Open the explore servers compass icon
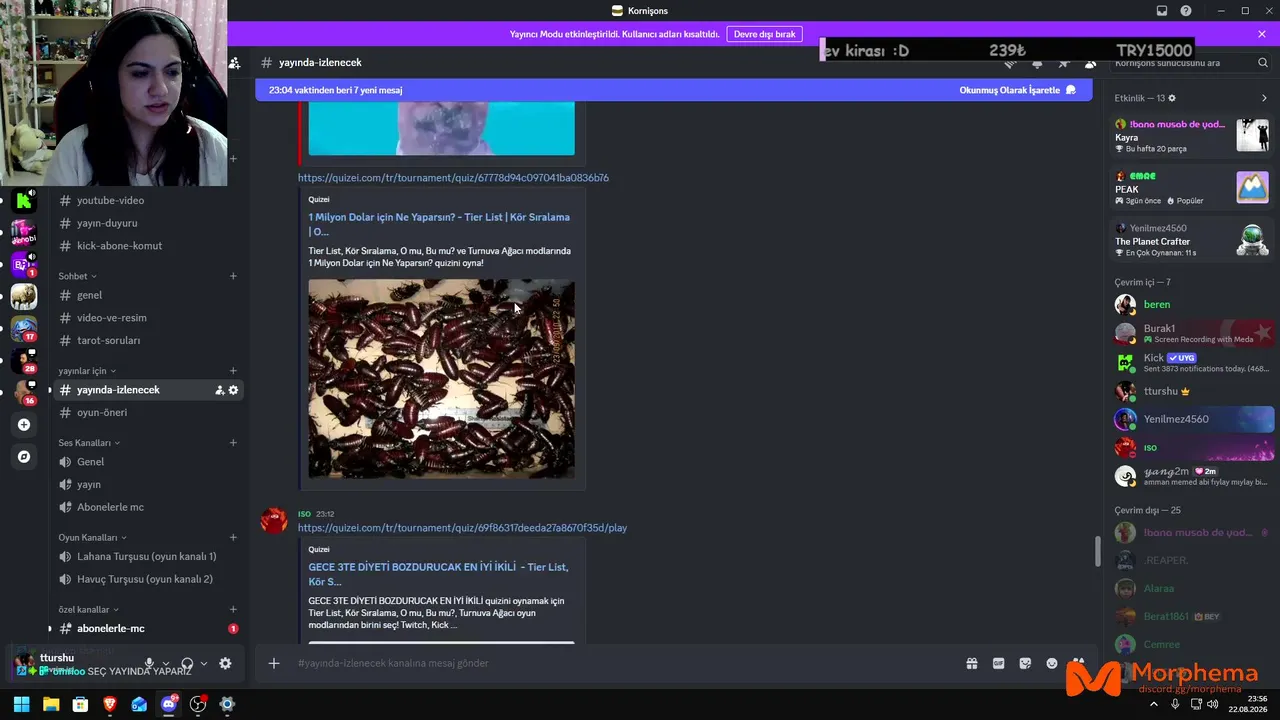The width and height of the screenshot is (1280, 720). (x=24, y=457)
